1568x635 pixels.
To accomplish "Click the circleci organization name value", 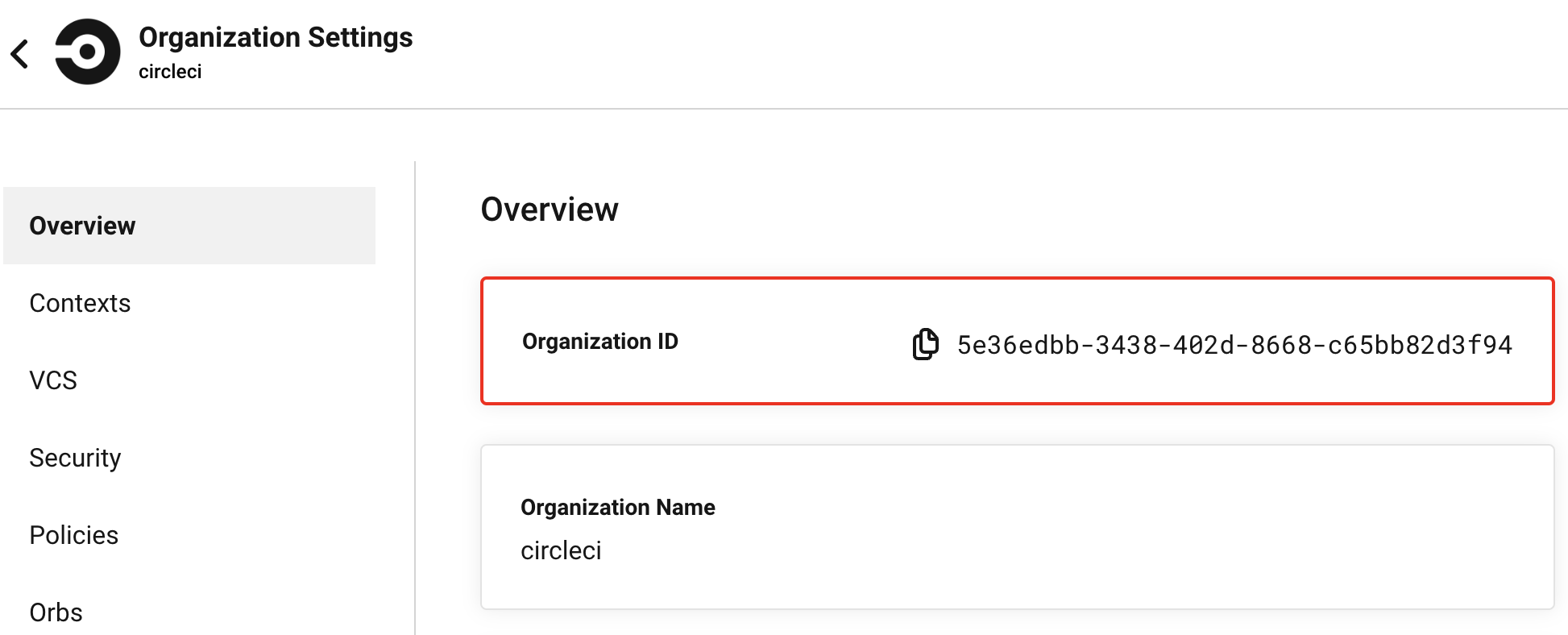I will [561, 550].
